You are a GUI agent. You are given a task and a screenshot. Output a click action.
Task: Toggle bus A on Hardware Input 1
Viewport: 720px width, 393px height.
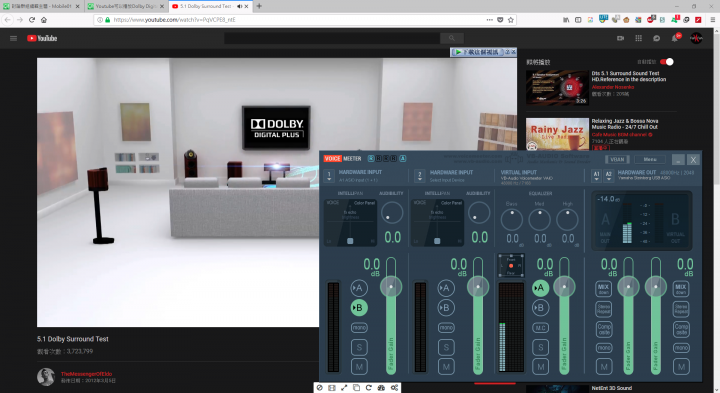(x=359, y=288)
